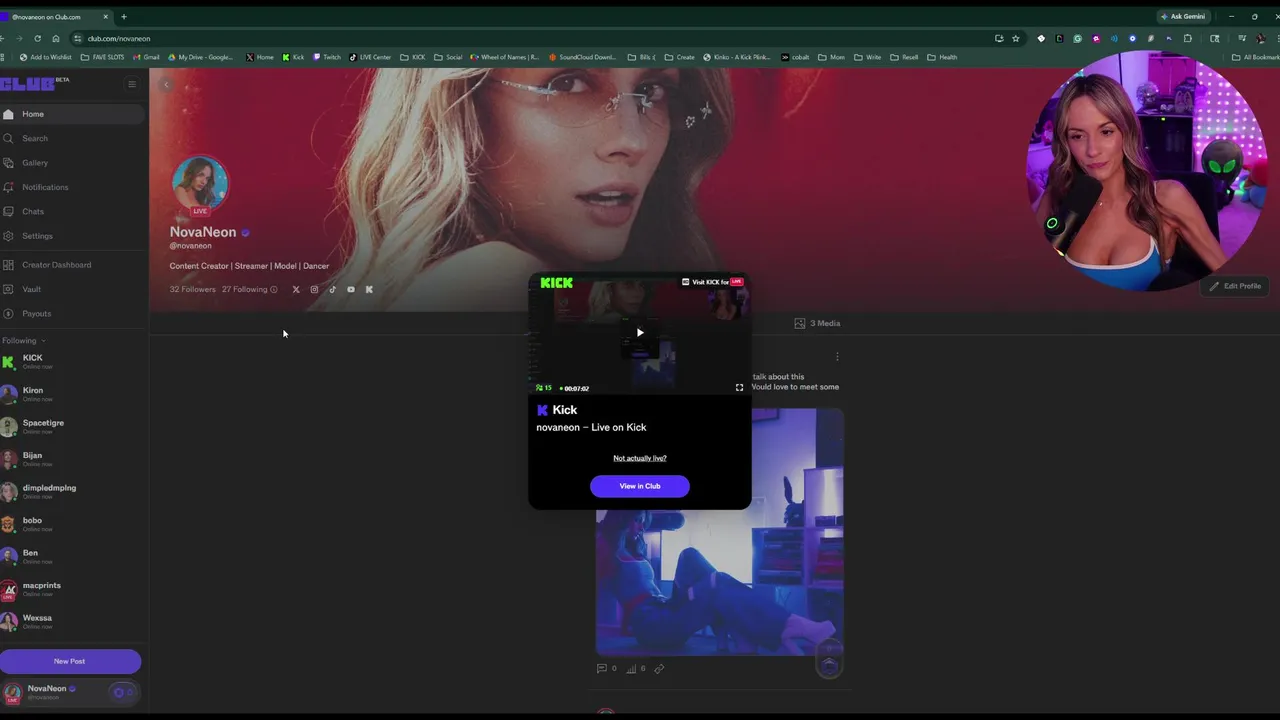Viewport: 1280px width, 720px height.
Task: Open the FAVE SLOTS bookmark folder
Action: [103, 57]
